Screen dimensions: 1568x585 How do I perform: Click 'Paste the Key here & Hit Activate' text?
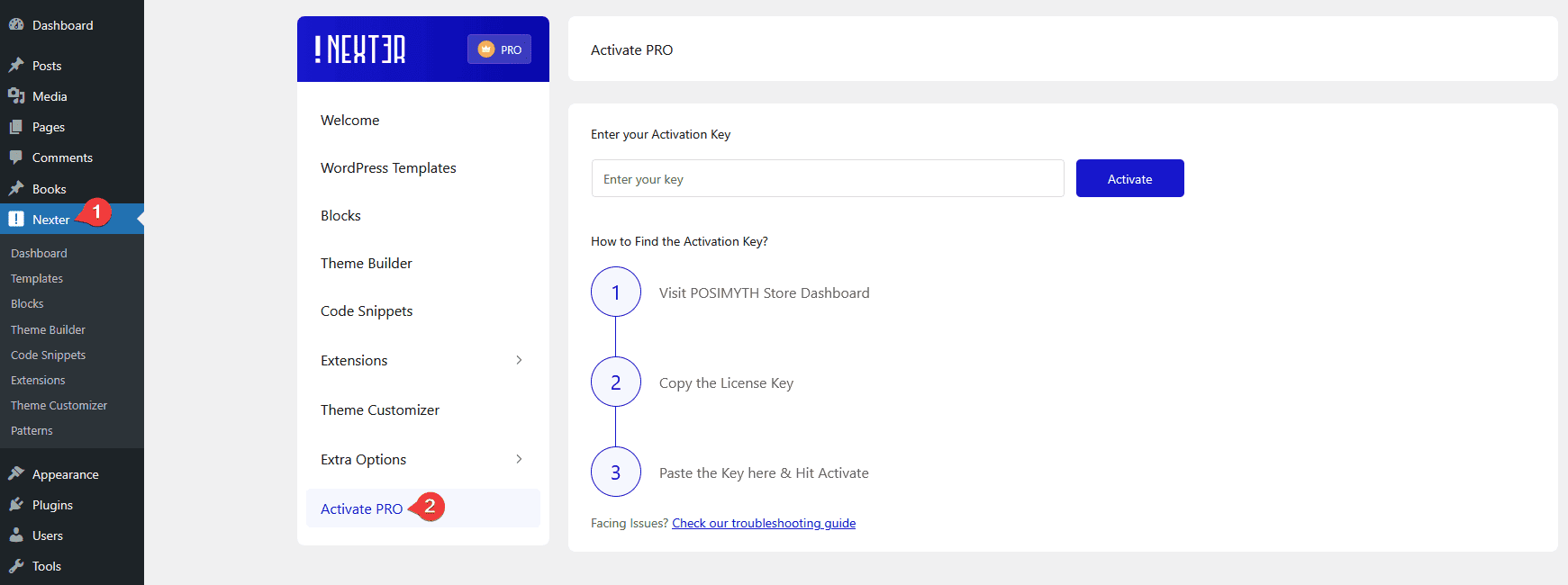[x=764, y=472]
